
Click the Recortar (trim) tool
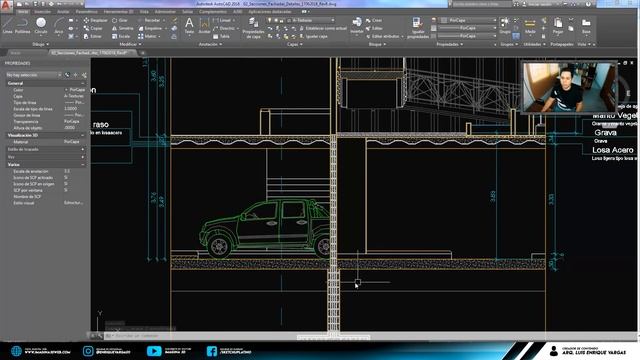pyautogui.click(x=149, y=20)
